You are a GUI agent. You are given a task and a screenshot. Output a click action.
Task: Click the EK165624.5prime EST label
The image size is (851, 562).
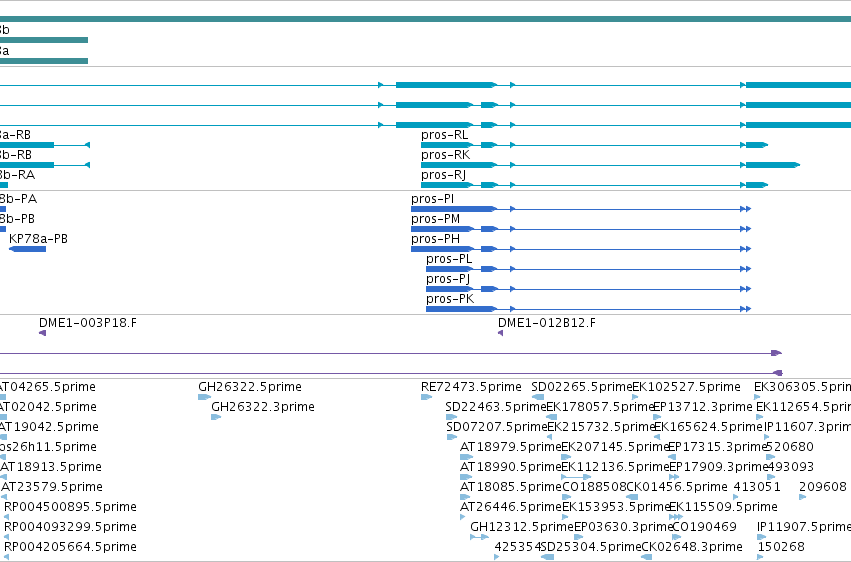(x=708, y=427)
